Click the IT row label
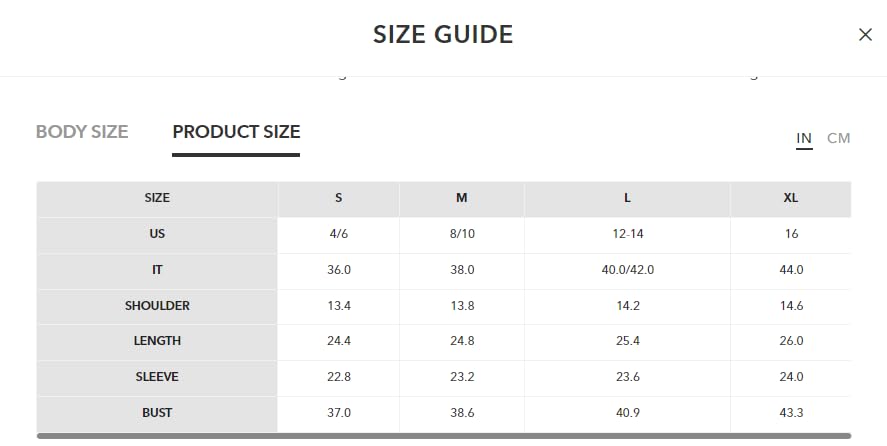 157,270
